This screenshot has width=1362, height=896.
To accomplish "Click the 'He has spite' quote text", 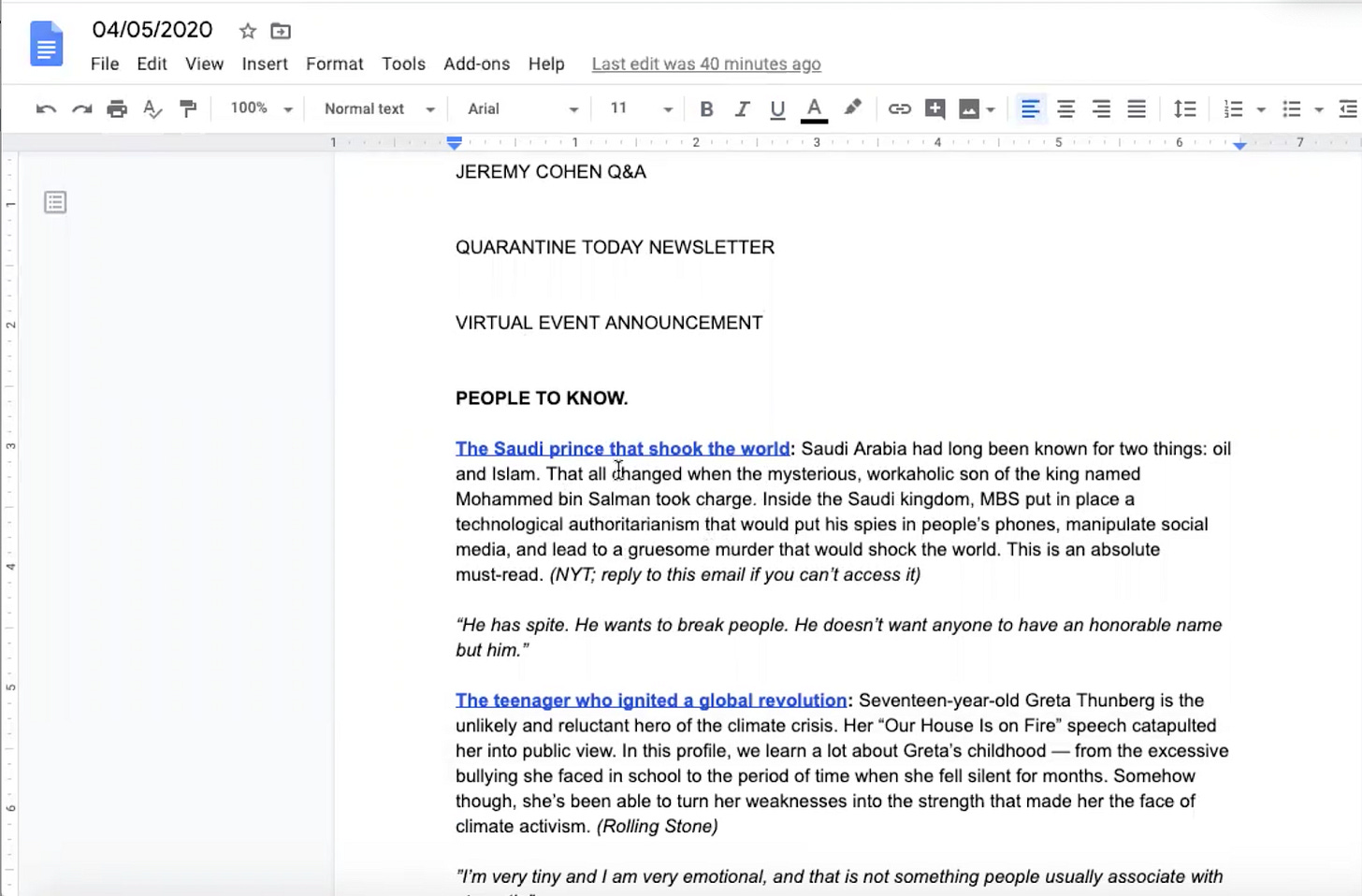I will [x=838, y=638].
